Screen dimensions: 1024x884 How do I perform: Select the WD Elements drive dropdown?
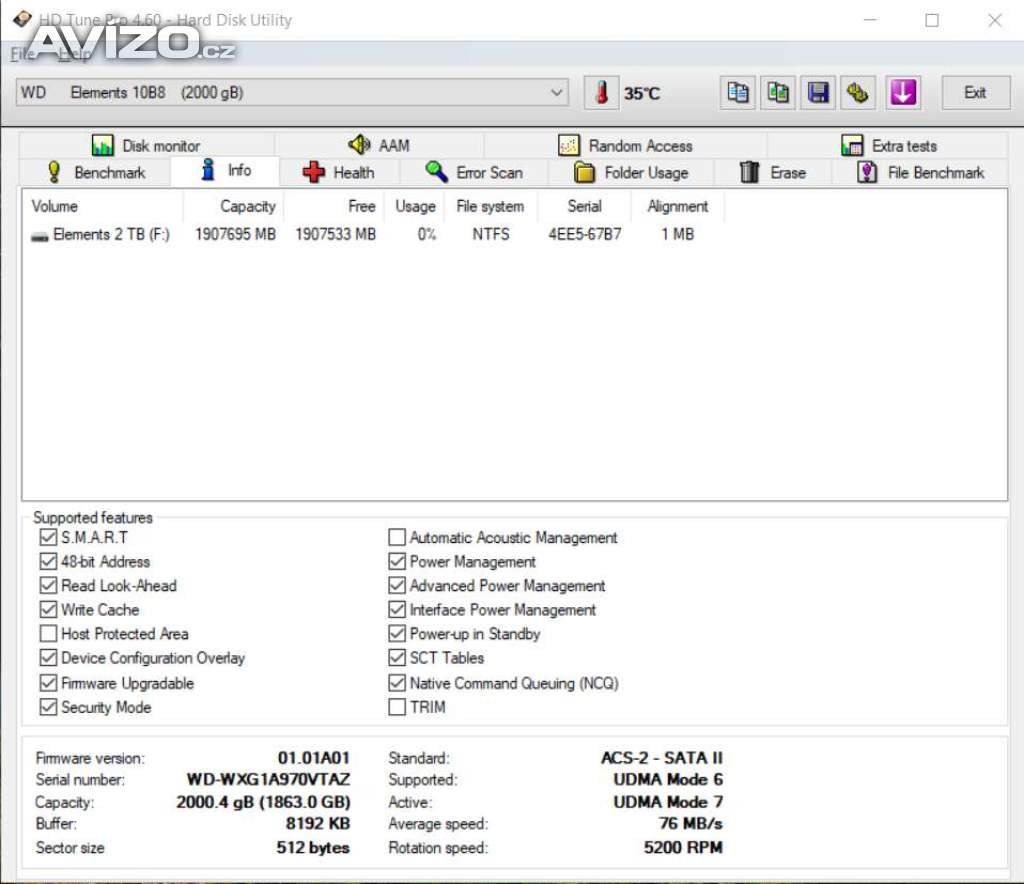click(x=291, y=93)
